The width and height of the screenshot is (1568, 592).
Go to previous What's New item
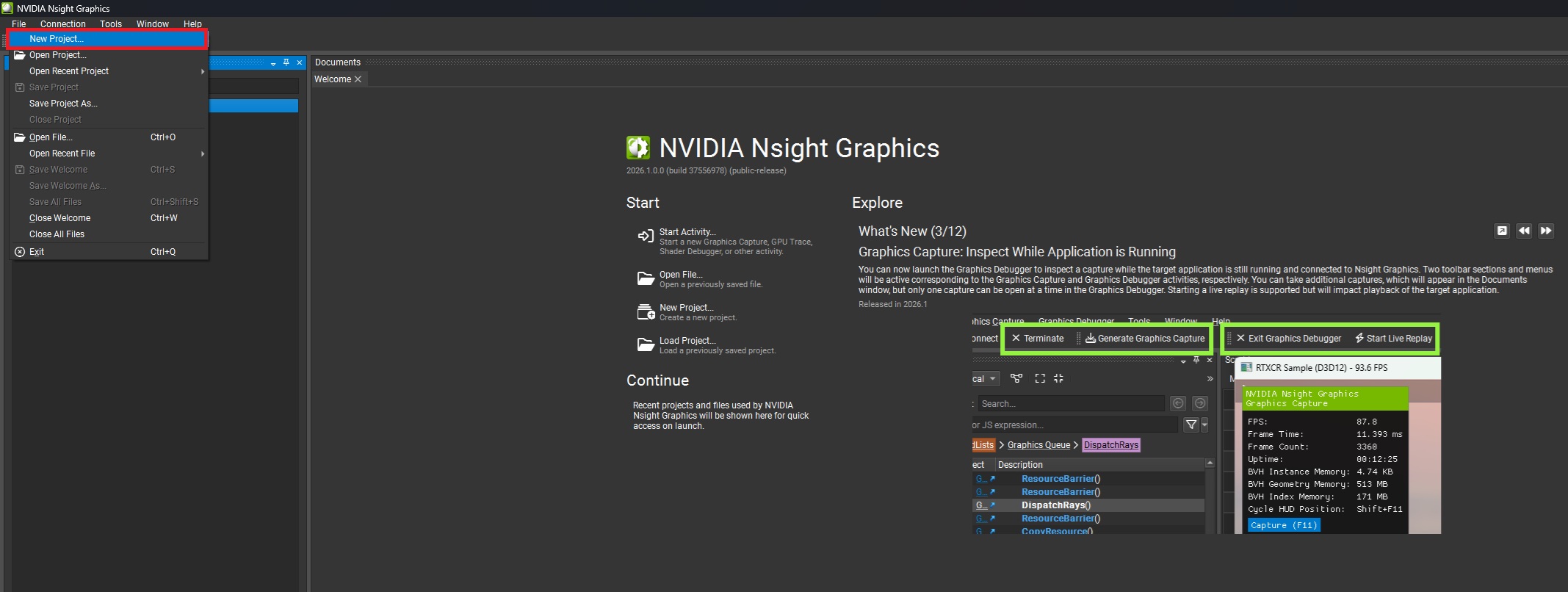pos(1524,231)
